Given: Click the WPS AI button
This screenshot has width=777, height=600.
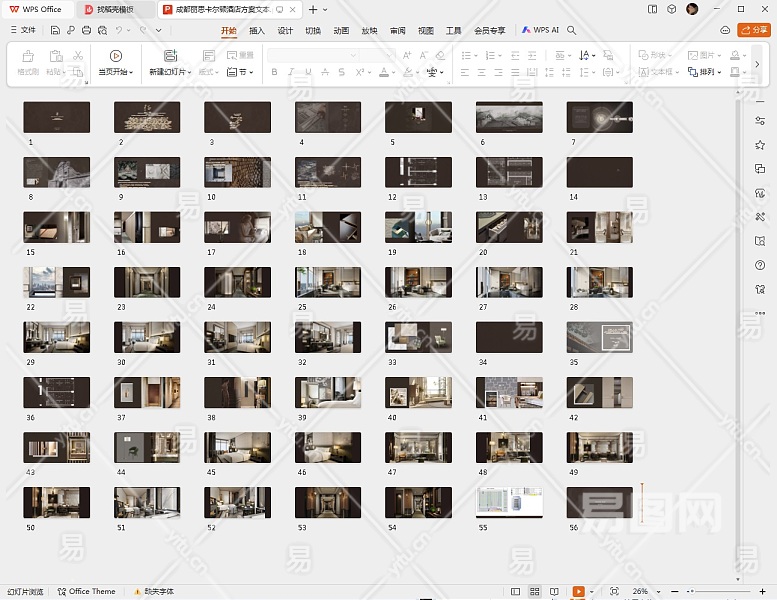Looking at the screenshot, I should [540, 31].
